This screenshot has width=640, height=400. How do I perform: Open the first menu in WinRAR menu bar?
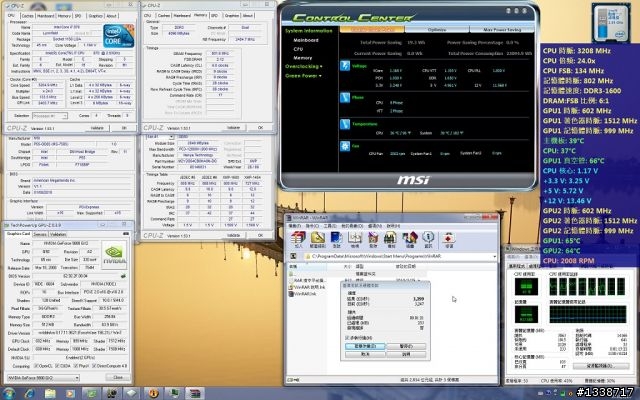[x=295, y=226]
